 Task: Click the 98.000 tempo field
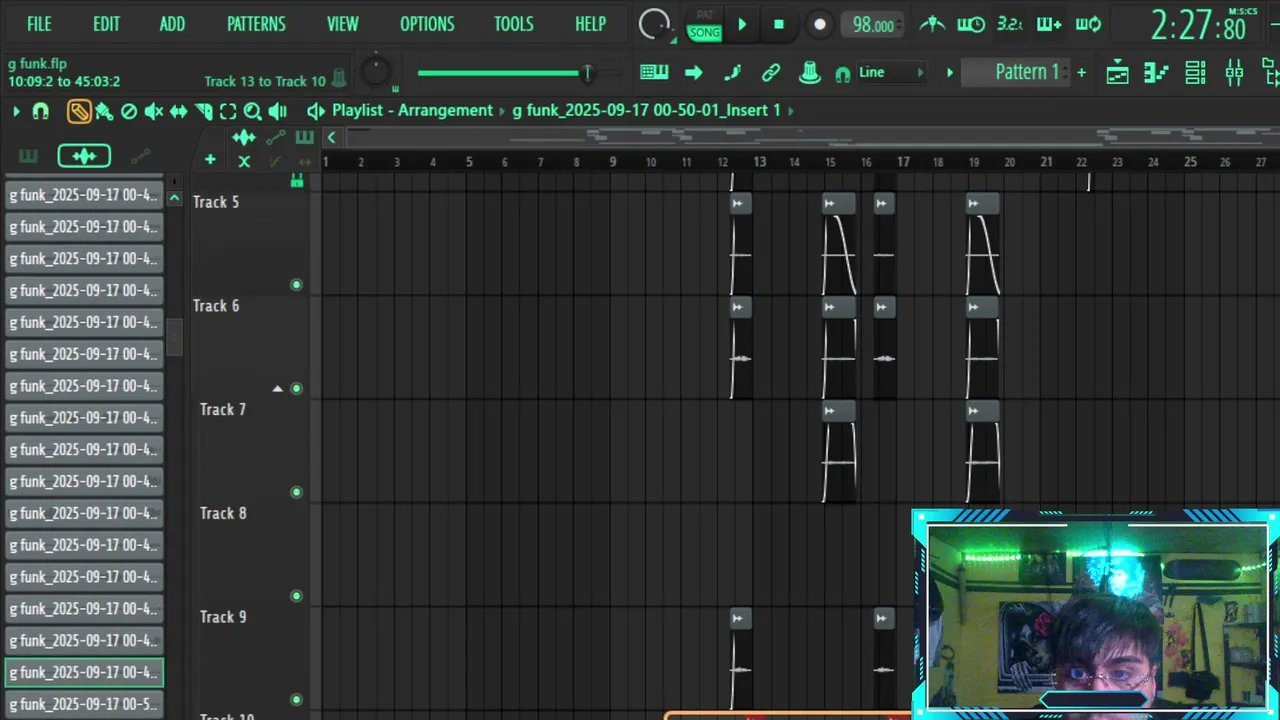point(872,25)
